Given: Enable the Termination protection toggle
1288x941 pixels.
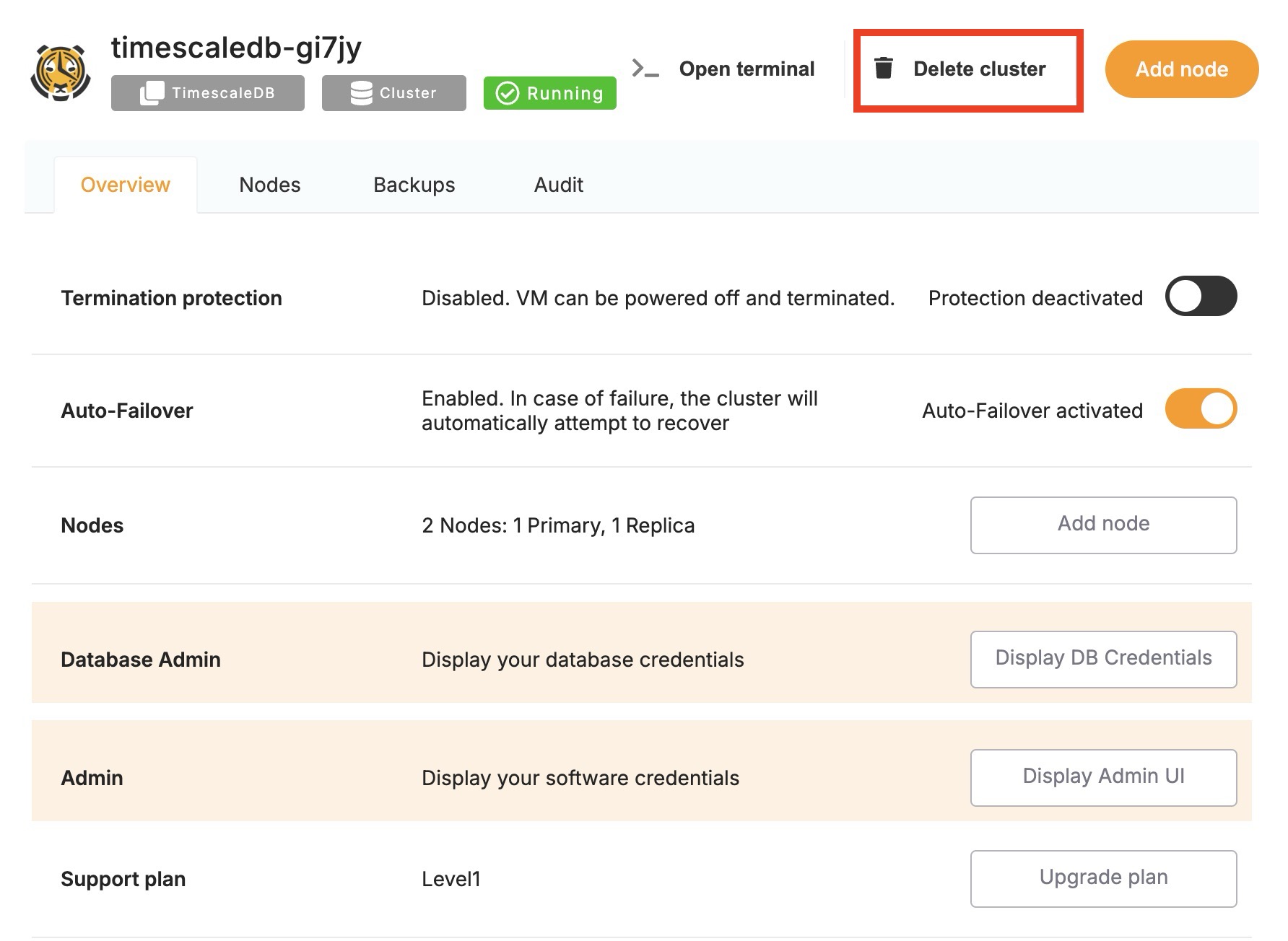Looking at the screenshot, I should tap(1201, 296).
